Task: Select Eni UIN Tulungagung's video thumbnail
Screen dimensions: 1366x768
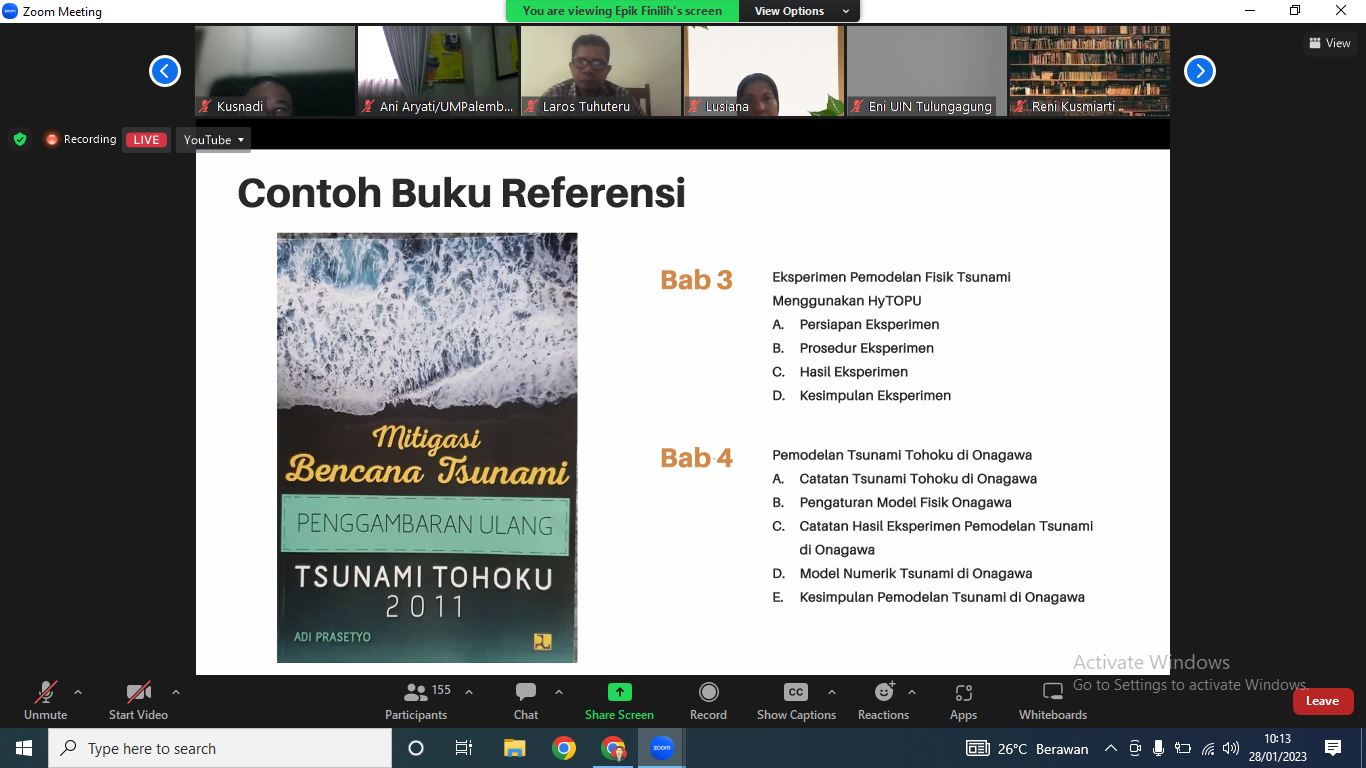Action: pos(927,71)
